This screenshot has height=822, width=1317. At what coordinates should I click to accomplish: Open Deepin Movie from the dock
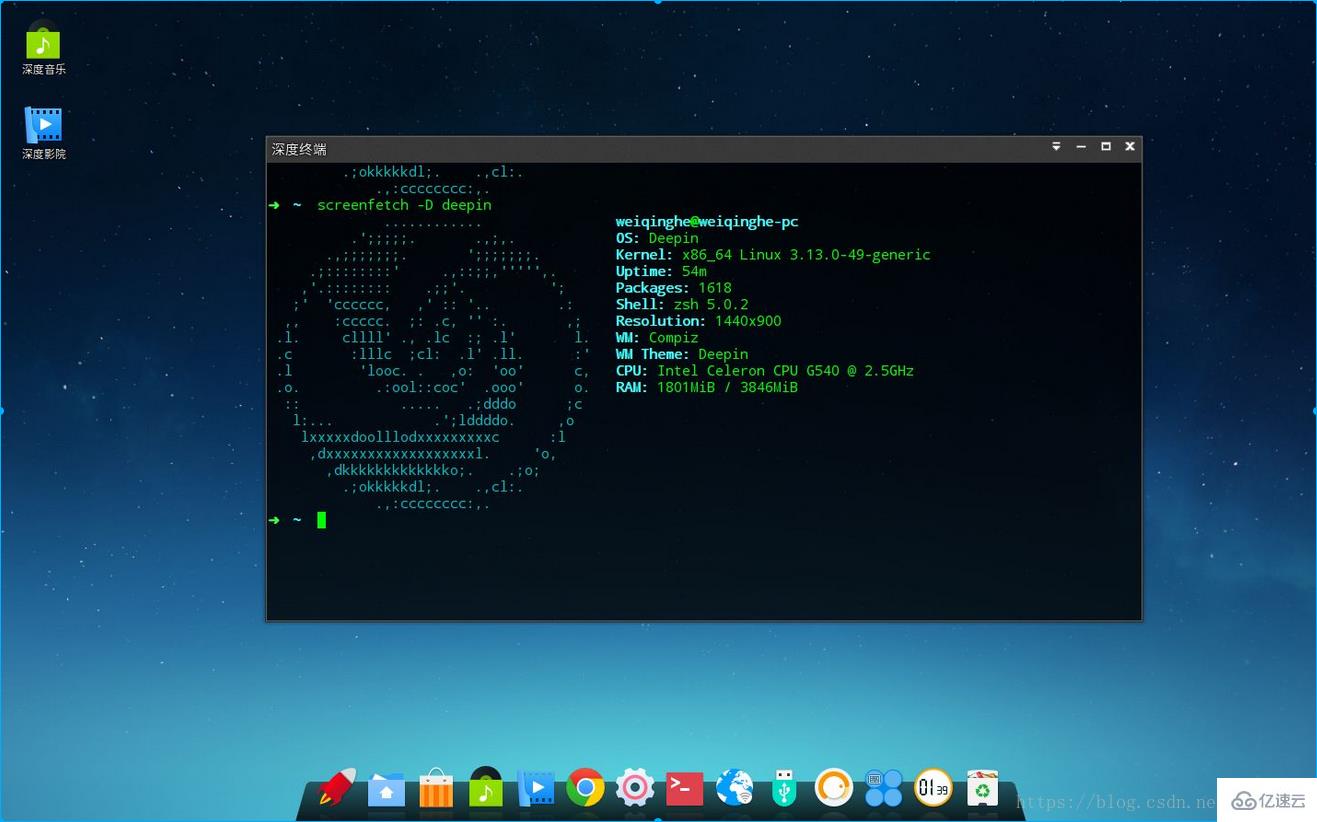(x=536, y=788)
